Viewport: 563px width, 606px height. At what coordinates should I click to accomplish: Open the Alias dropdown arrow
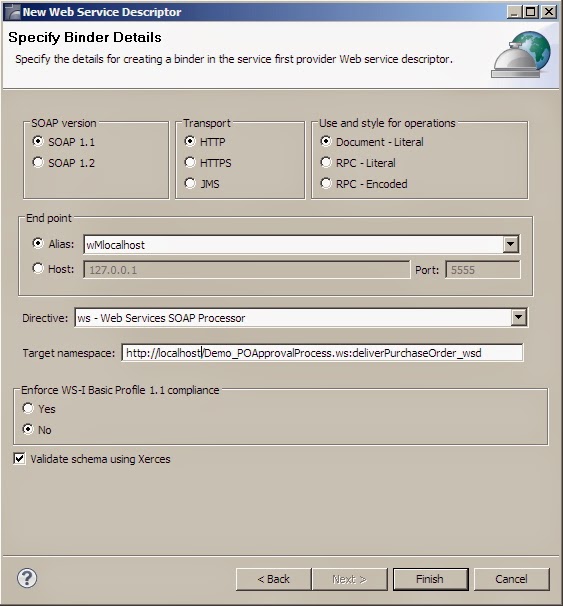(x=510, y=244)
